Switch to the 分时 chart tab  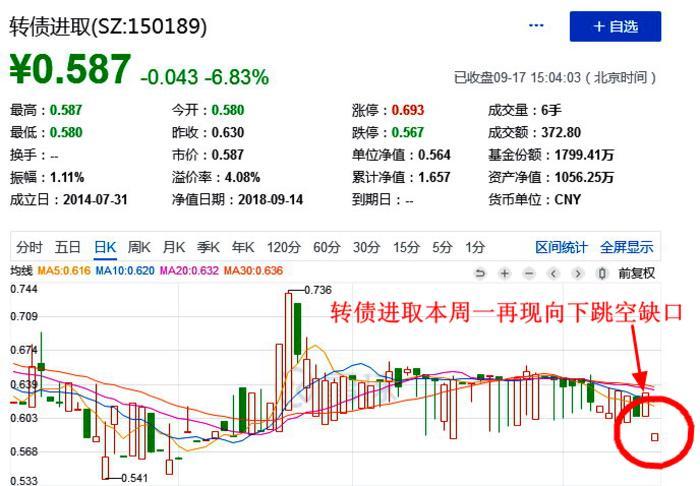tap(29, 247)
